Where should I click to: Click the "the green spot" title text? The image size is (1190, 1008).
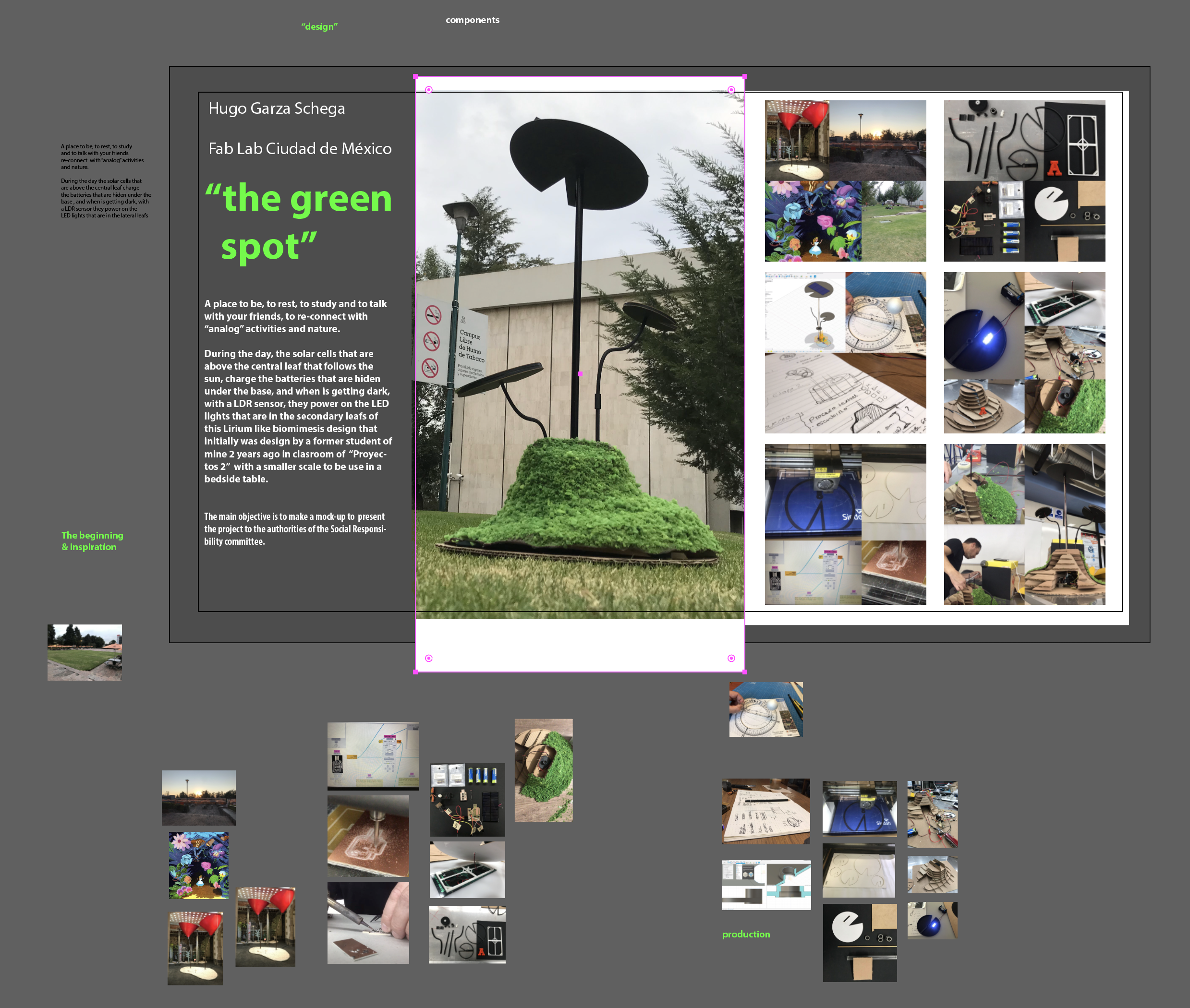[298, 222]
